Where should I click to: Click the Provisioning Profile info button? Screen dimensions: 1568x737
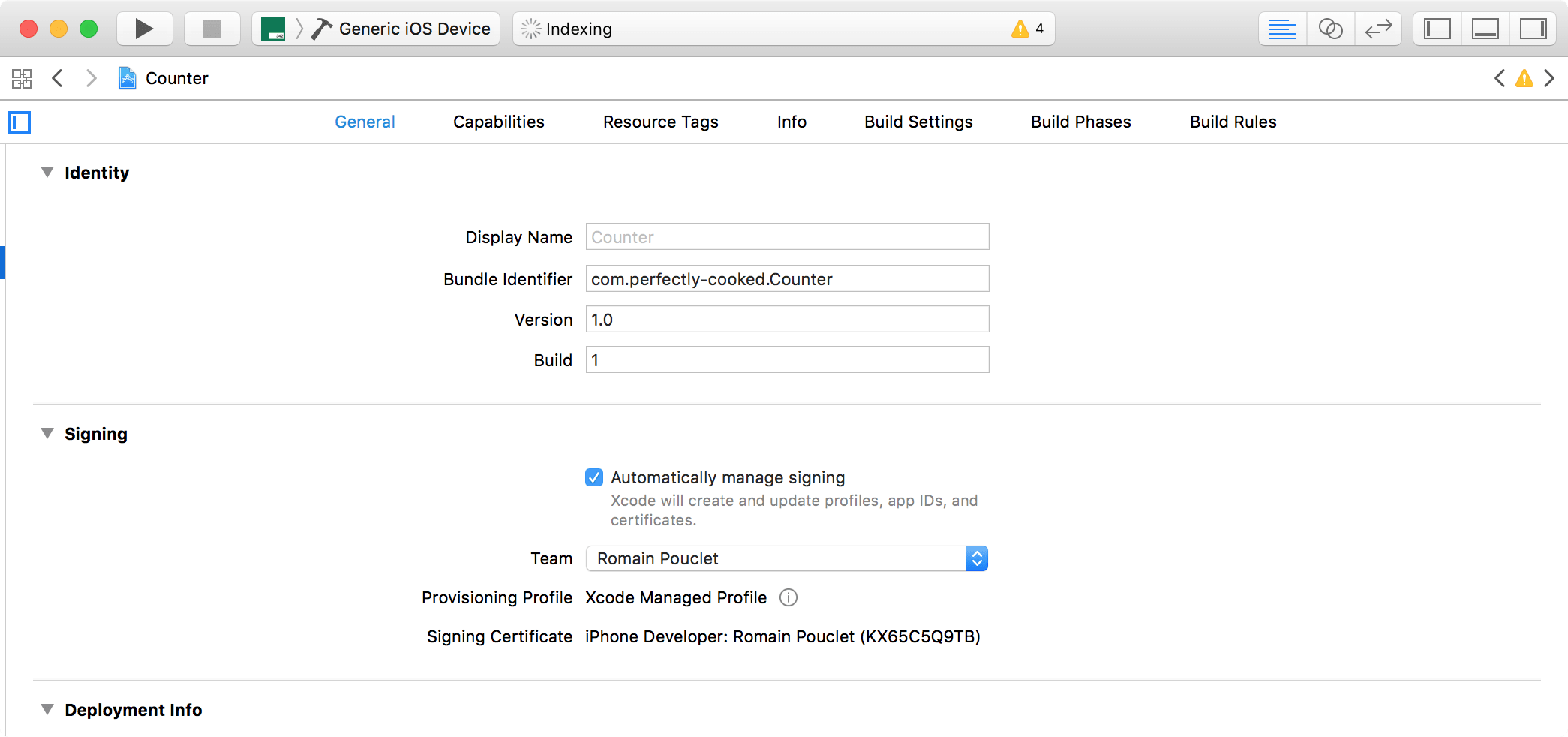pos(789,597)
